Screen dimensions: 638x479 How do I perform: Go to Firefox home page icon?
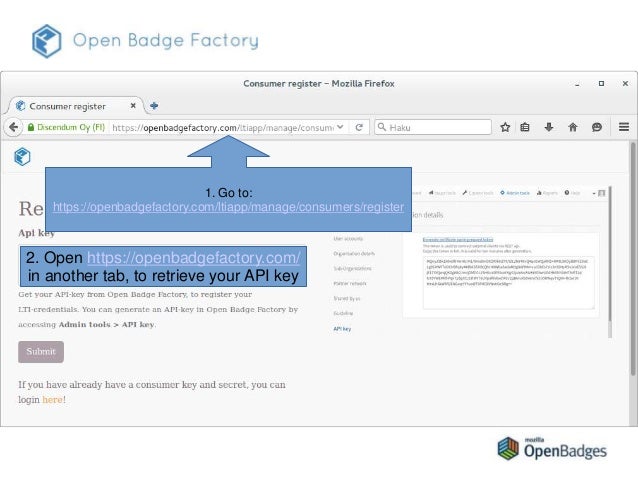(572, 127)
